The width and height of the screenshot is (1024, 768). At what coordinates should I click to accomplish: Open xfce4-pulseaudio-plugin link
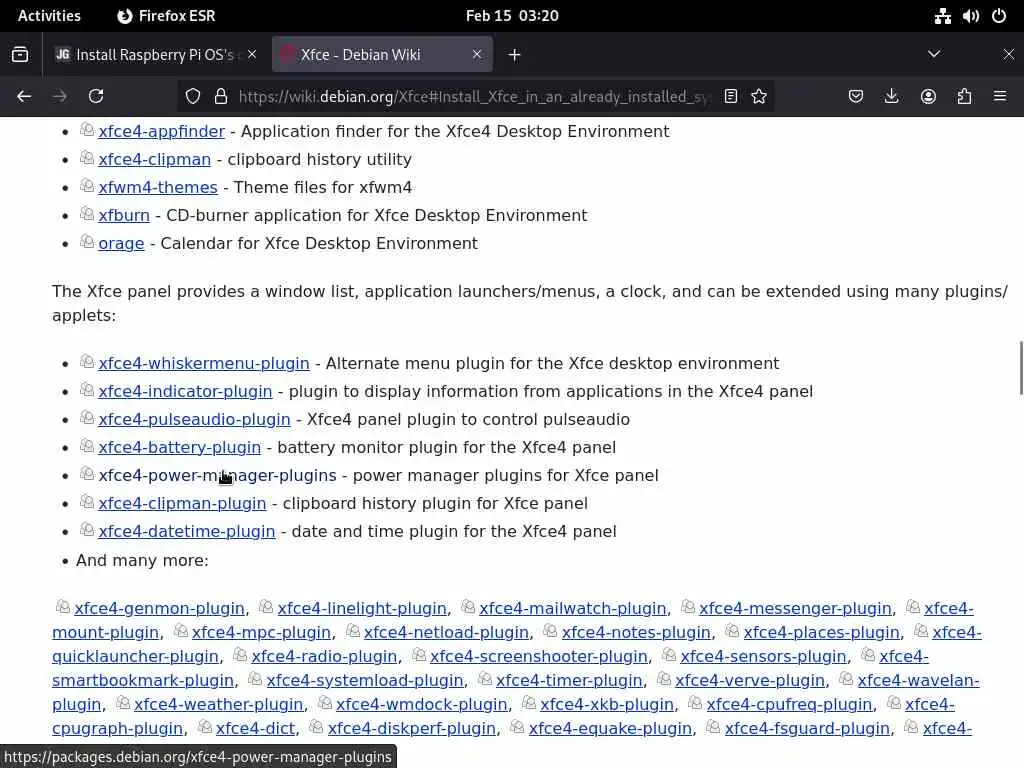click(195, 420)
